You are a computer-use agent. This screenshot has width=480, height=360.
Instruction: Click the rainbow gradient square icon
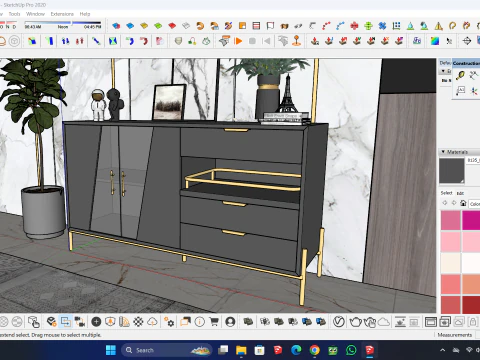[435, 41]
